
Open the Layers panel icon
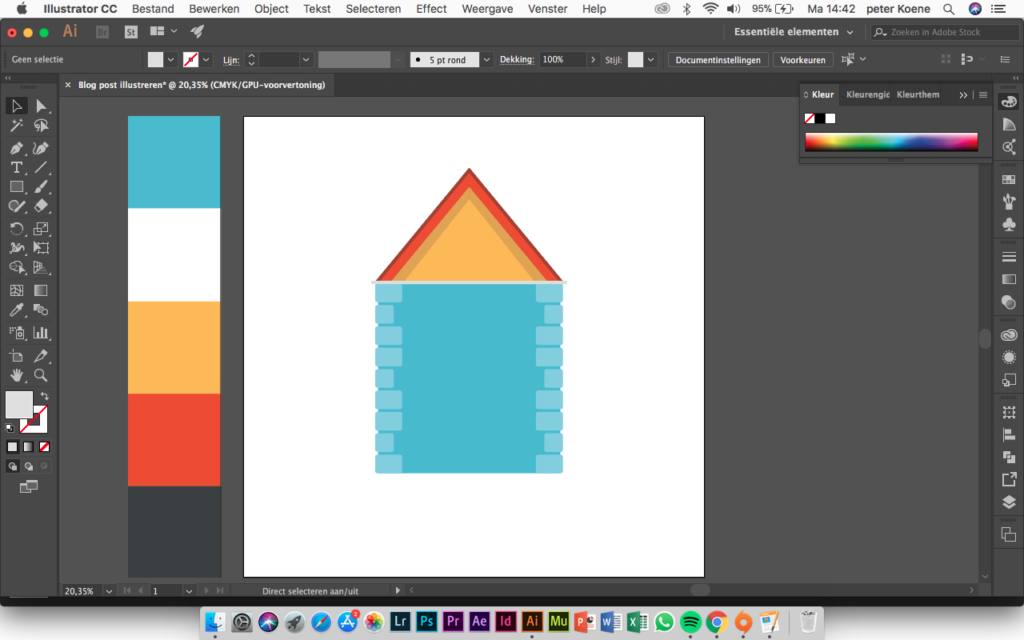pyautogui.click(x=1009, y=502)
